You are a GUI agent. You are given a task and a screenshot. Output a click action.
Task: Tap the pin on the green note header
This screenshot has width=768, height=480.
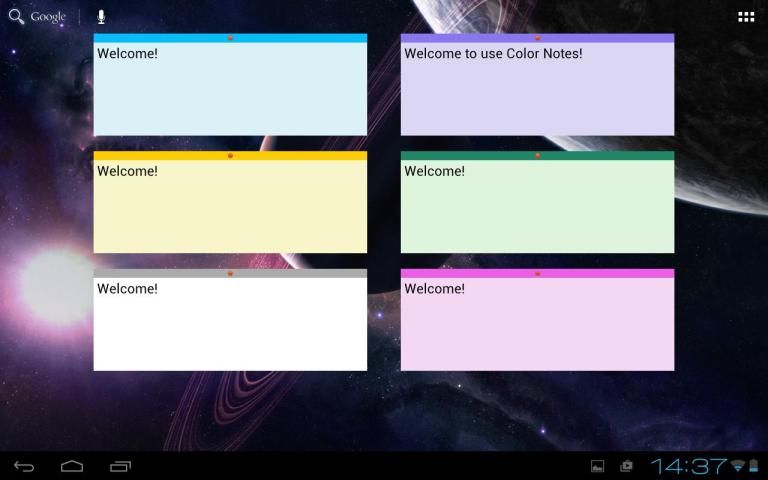tap(537, 156)
